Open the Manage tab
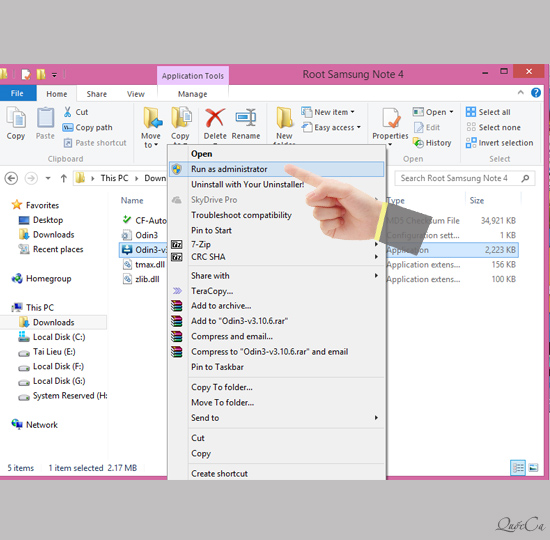Viewport: 550px width, 540px height. [x=193, y=94]
